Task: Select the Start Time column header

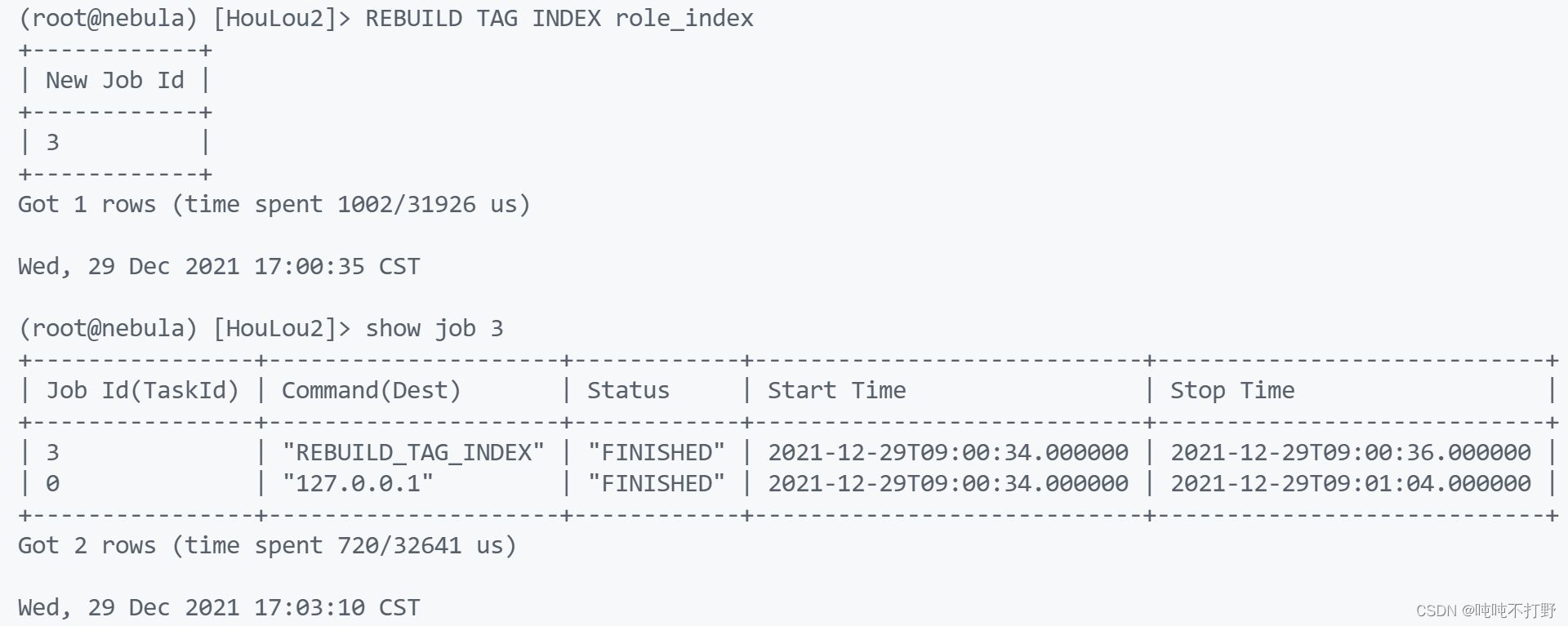Action: tap(836, 390)
